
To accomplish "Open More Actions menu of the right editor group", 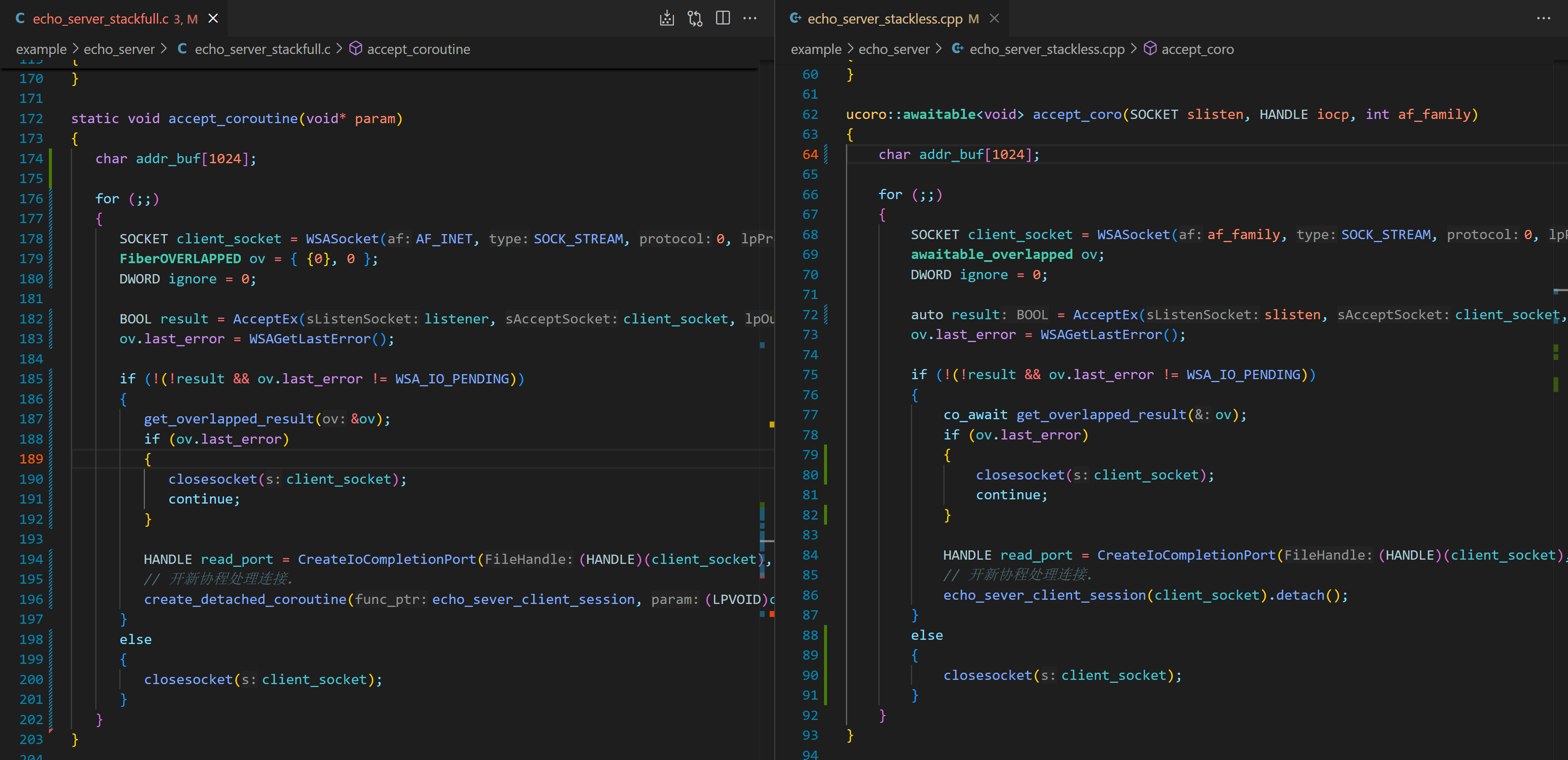I will click(x=1544, y=18).
